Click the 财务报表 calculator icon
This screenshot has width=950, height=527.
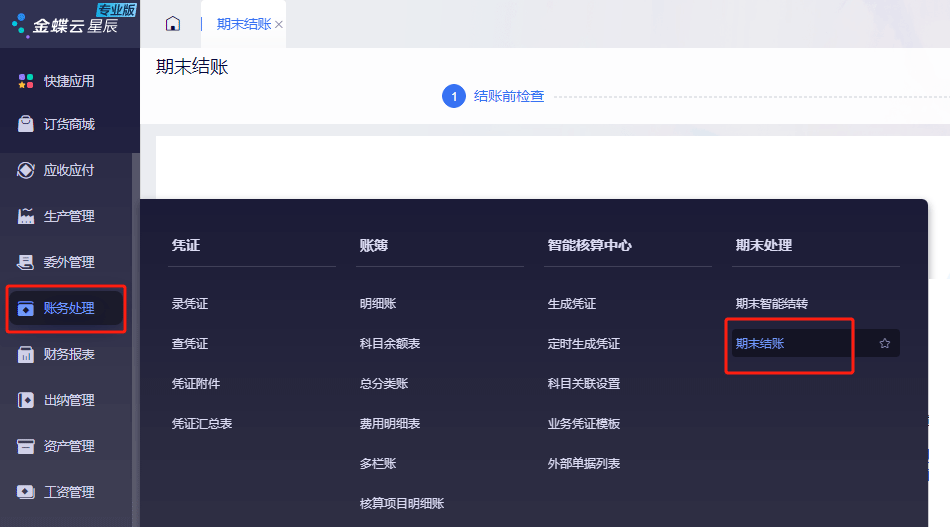click(25, 354)
